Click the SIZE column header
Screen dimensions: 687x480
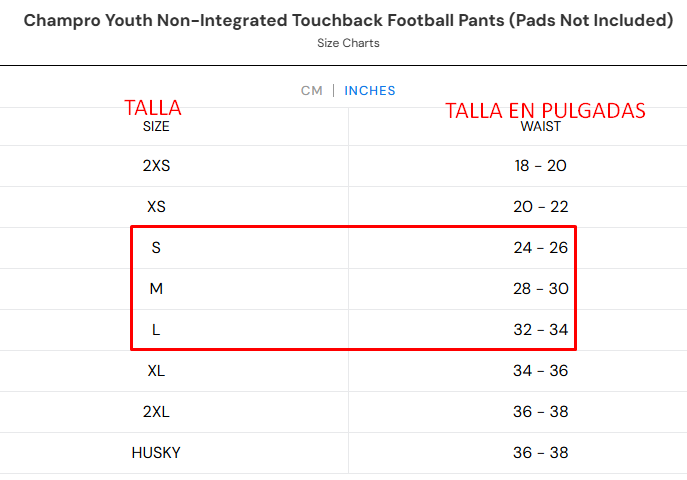pyautogui.click(x=156, y=127)
